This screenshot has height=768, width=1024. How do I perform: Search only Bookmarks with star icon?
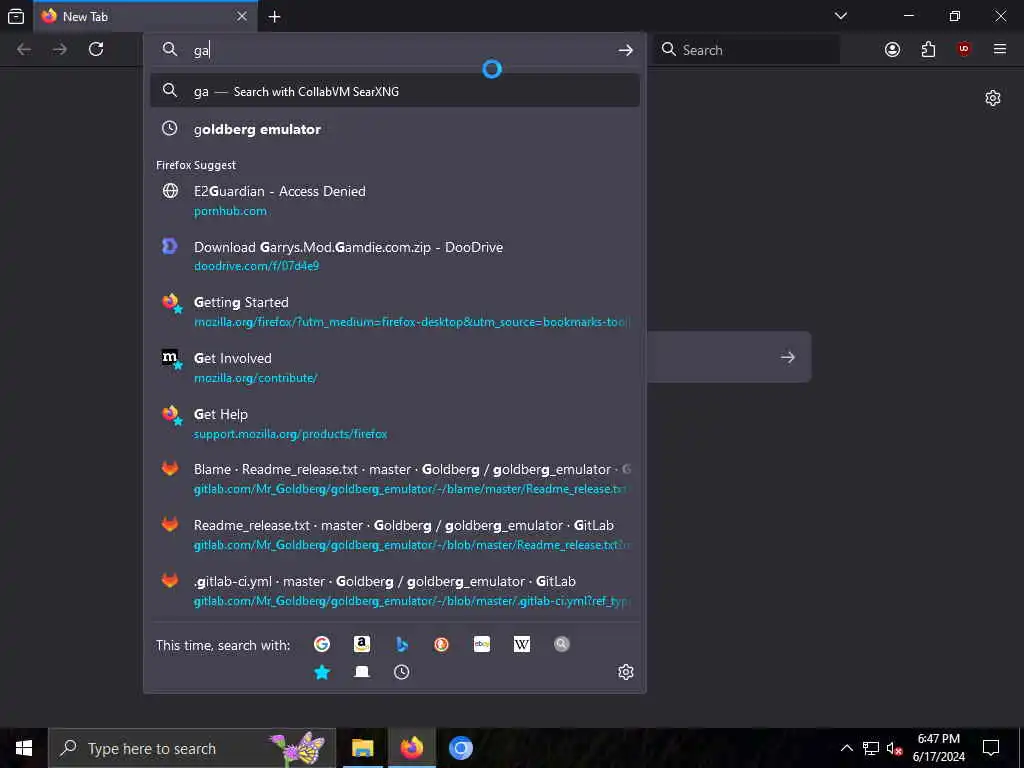coord(322,672)
